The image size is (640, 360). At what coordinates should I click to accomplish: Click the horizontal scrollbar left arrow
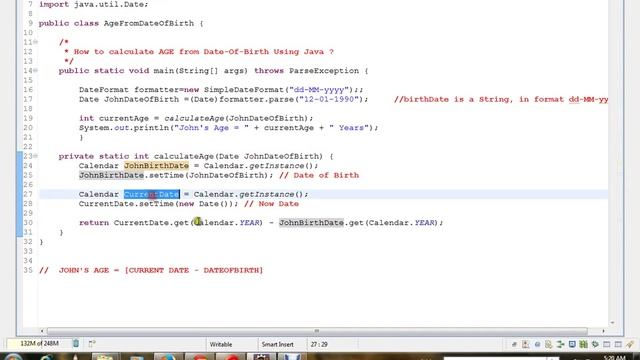coord(42,331)
